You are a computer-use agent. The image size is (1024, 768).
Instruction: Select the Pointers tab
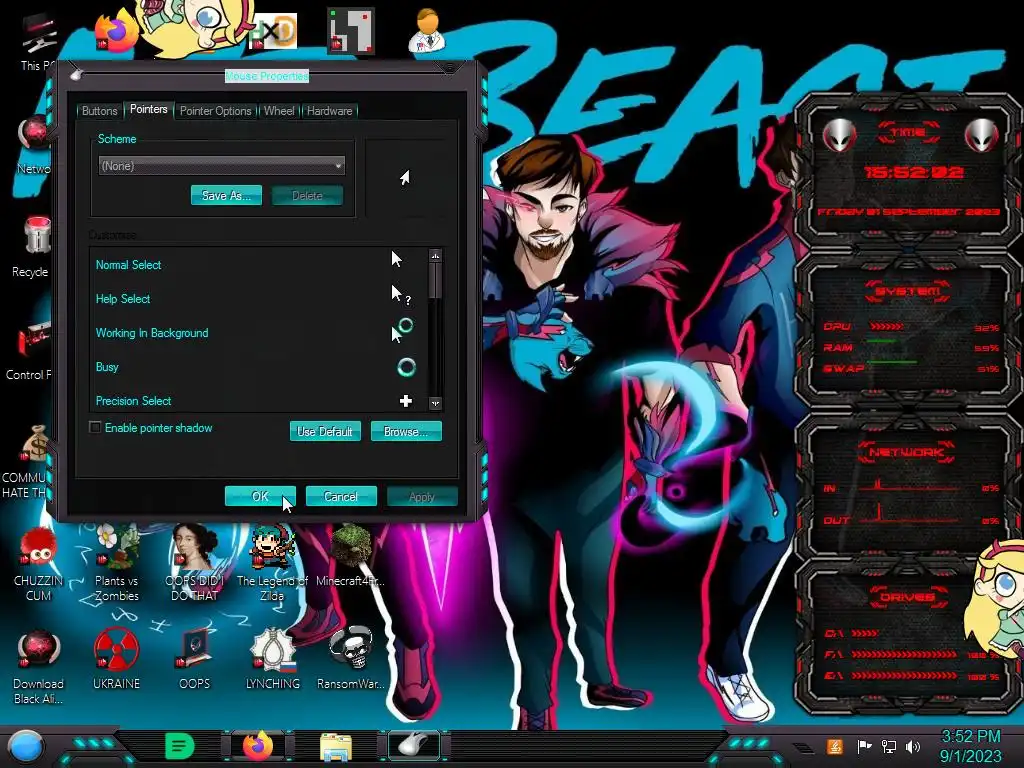(148, 110)
